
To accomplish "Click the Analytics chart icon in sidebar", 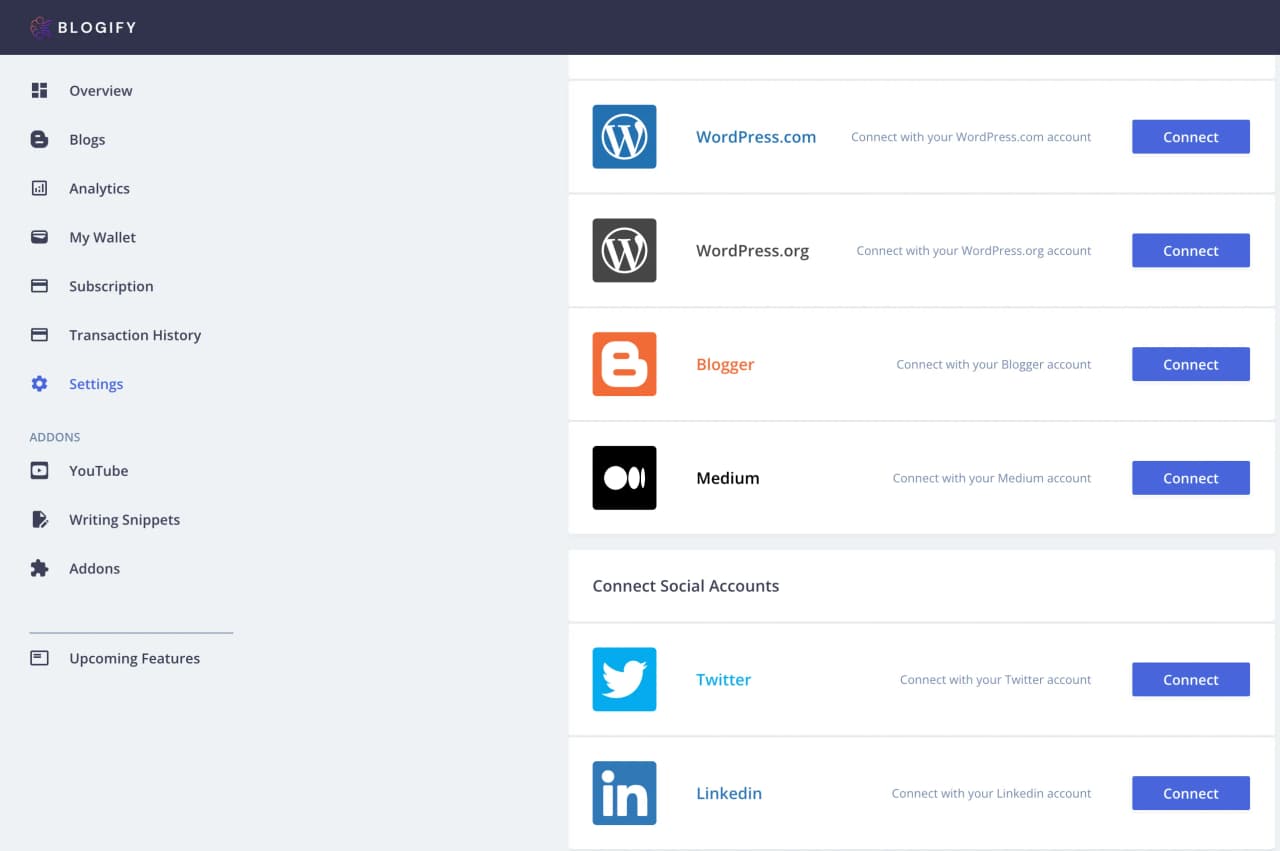I will pos(38,188).
